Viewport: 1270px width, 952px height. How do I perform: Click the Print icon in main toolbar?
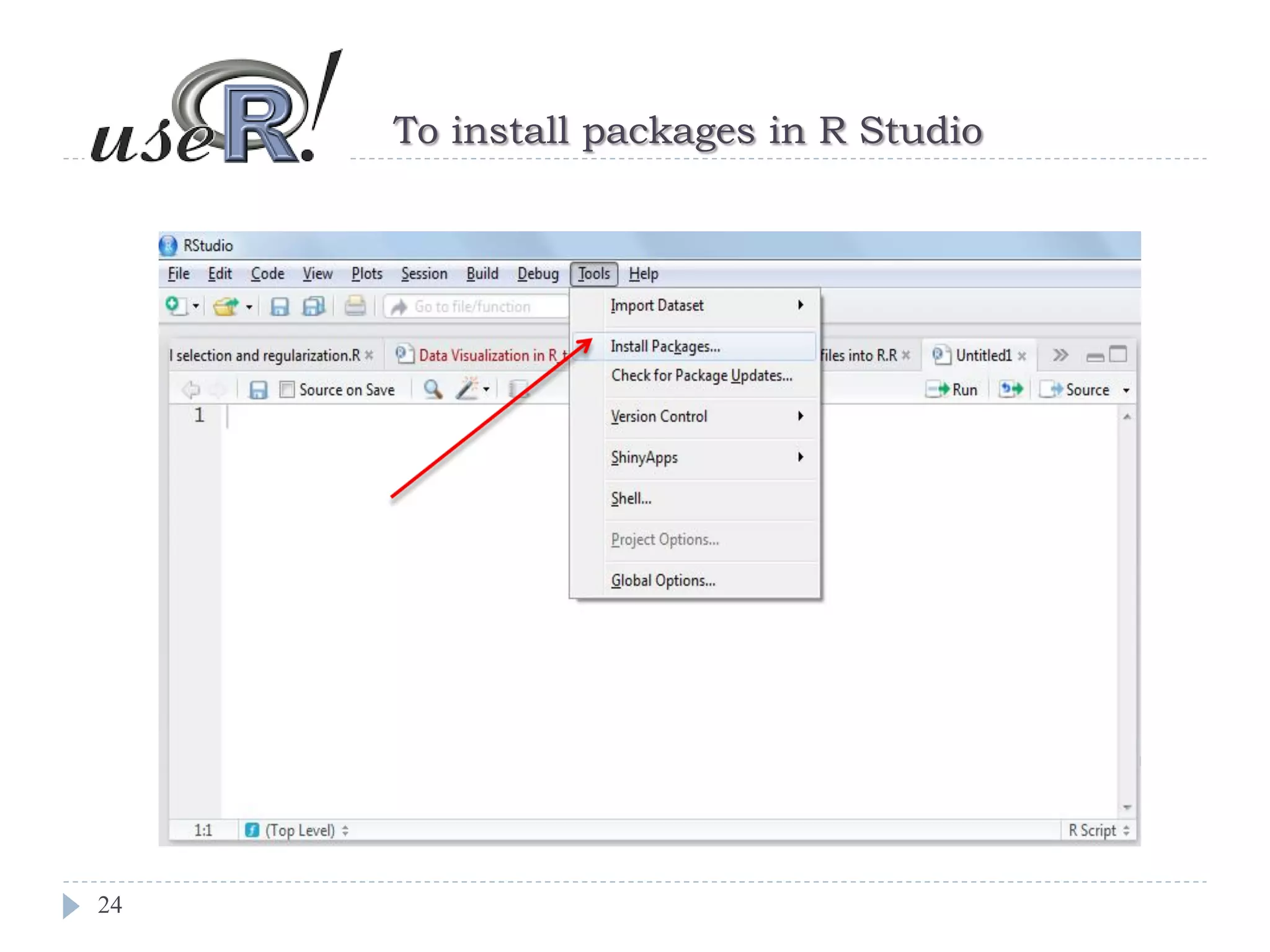click(355, 306)
